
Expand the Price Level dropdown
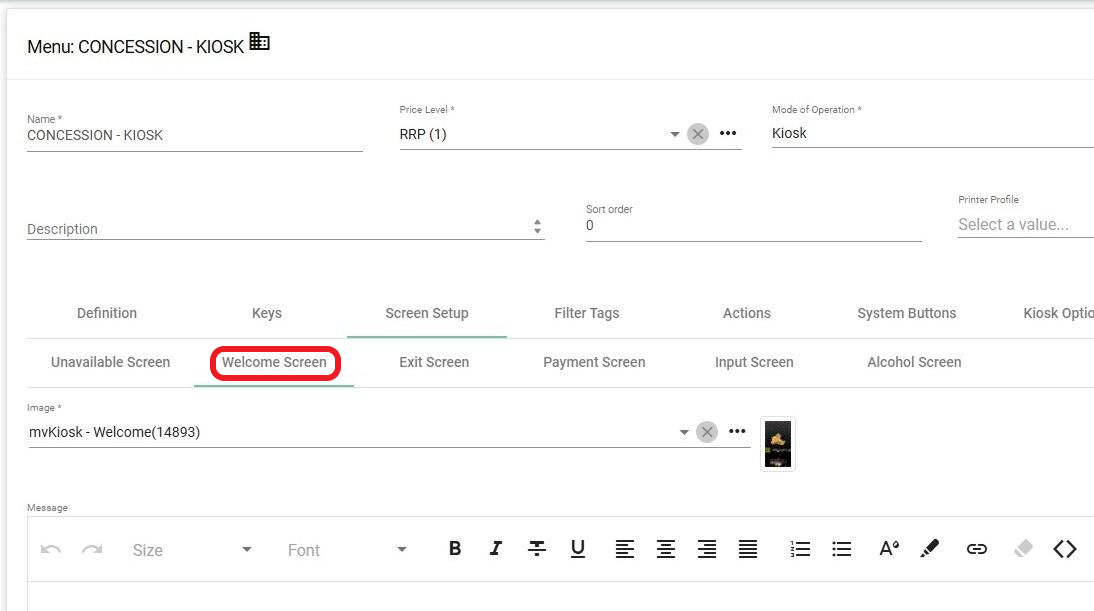(x=675, y=134)
